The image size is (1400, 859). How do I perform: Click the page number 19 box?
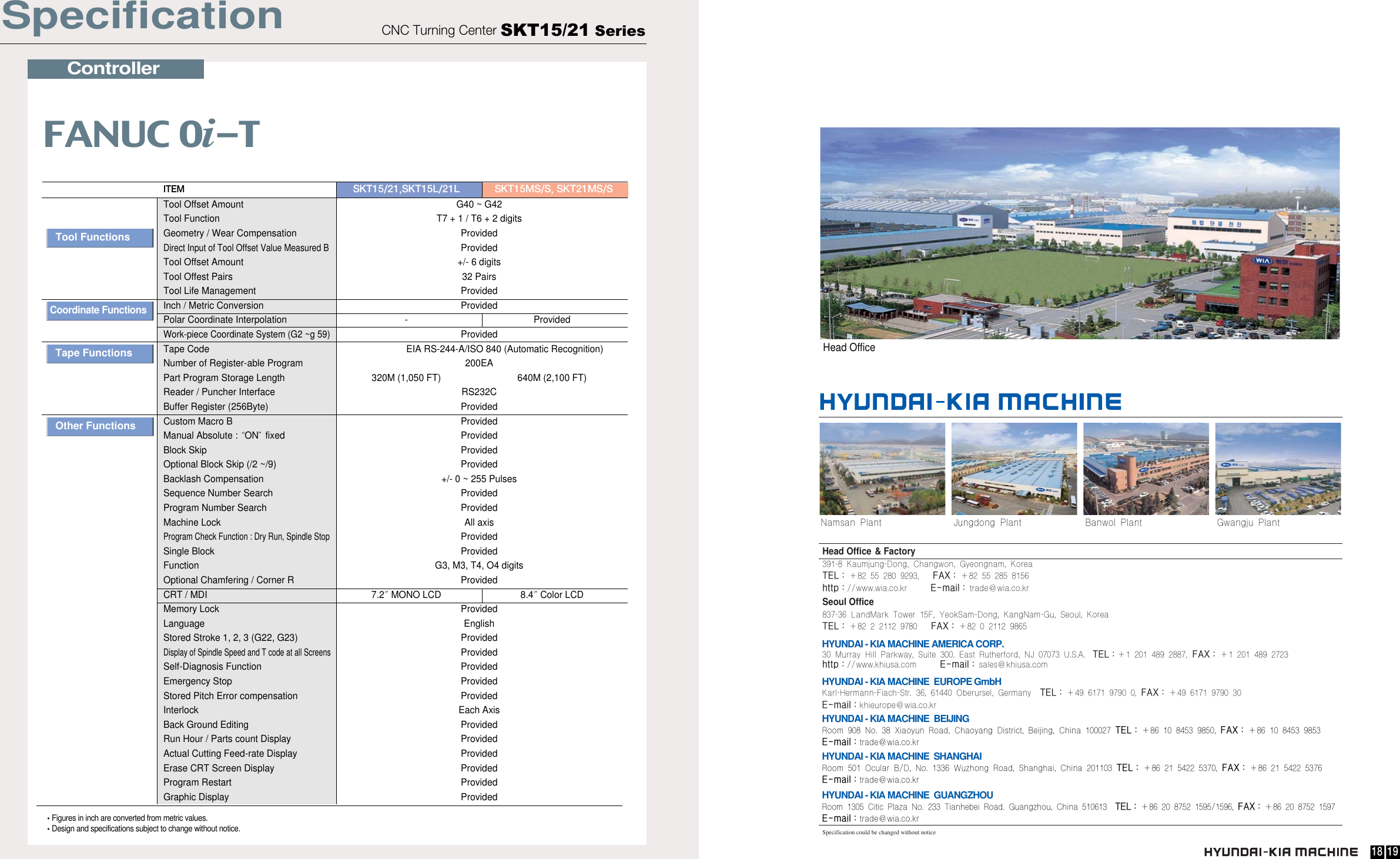coord(1392,852)
